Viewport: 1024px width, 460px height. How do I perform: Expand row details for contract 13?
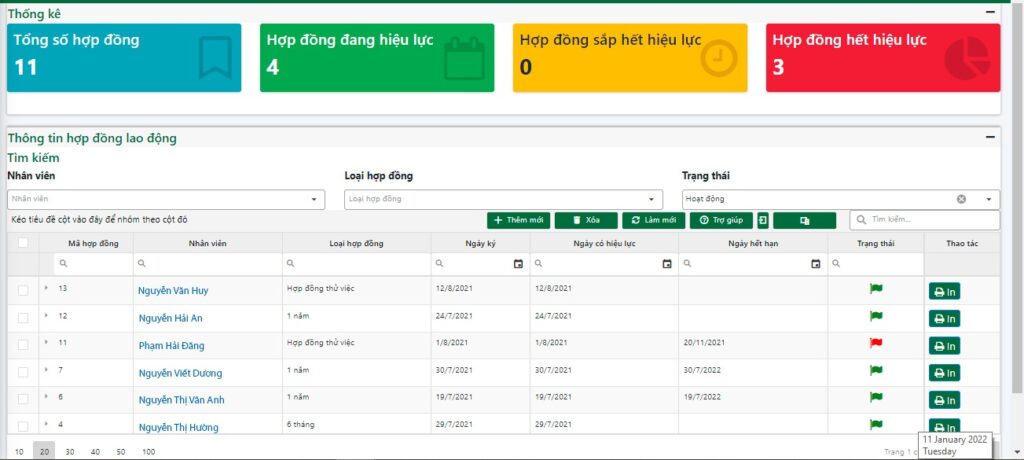(x=46, y=288)
